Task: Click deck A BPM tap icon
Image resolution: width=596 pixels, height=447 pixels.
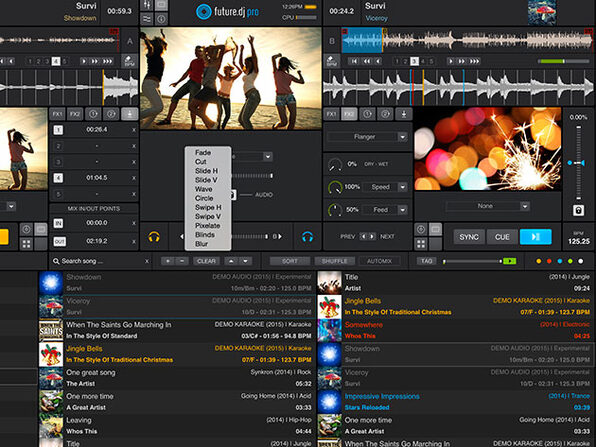Action: pos(130,61)
